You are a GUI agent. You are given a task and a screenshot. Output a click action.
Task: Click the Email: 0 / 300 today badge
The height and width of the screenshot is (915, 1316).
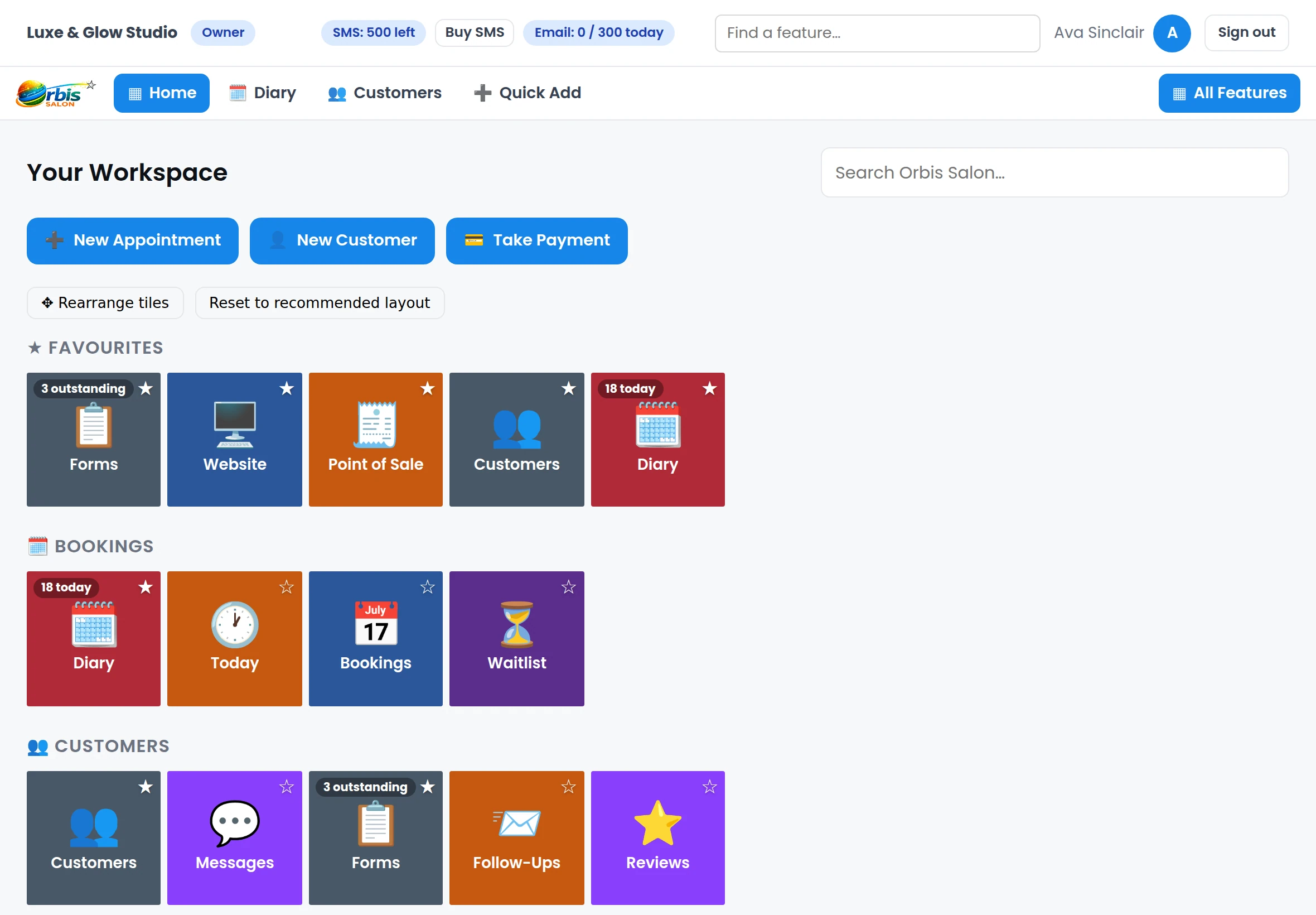(599, 33)
